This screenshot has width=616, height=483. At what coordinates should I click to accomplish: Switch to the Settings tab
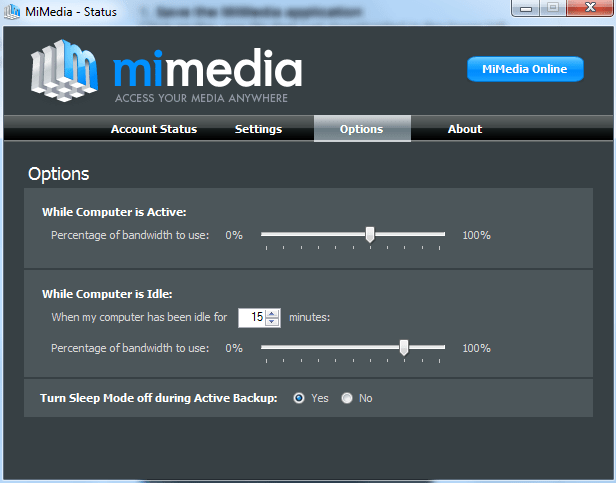(x=258, y=129)
